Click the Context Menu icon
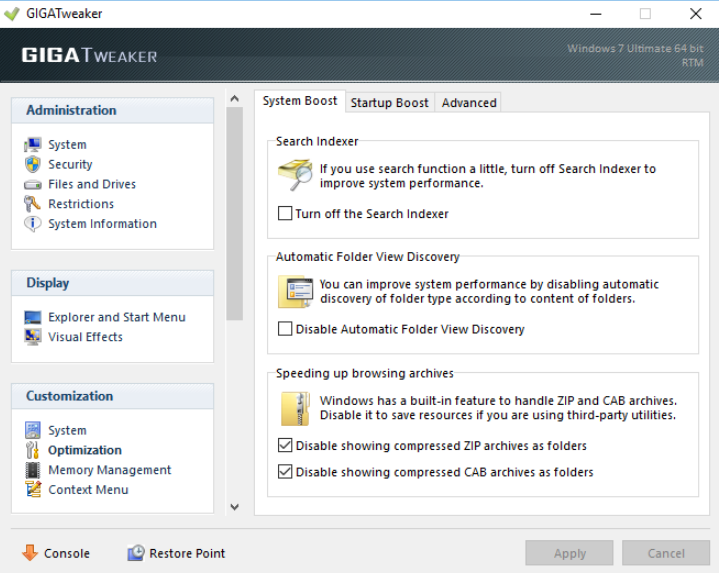 (33, 490)
